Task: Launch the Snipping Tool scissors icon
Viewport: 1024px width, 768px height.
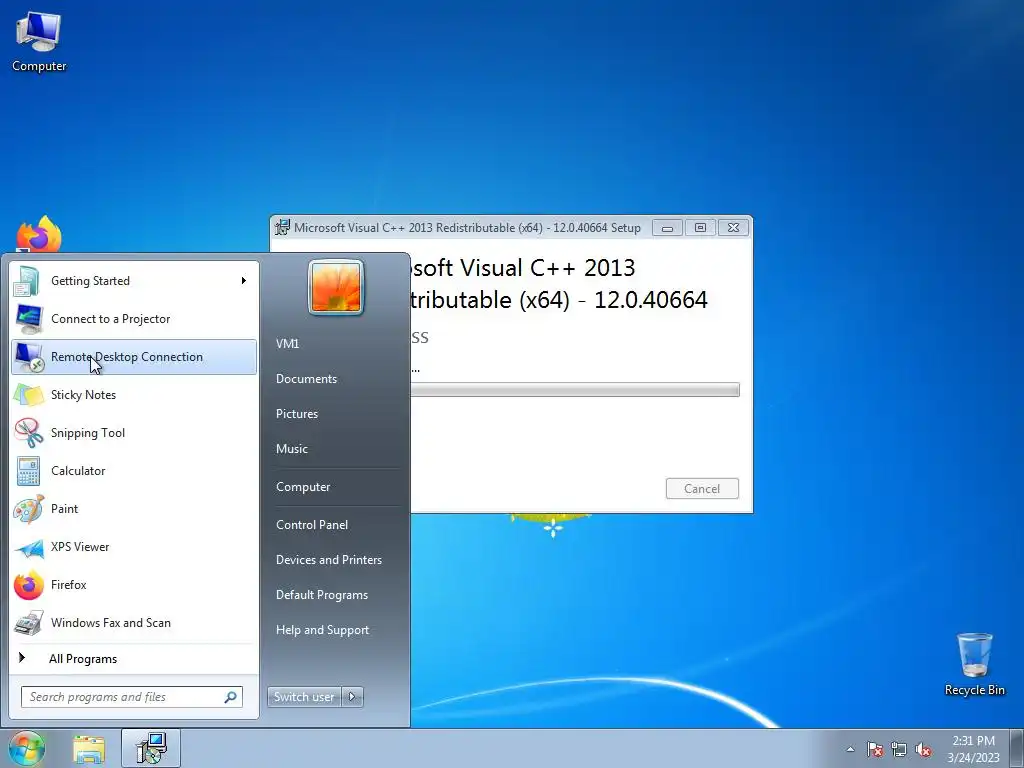Action: (28, 433)
